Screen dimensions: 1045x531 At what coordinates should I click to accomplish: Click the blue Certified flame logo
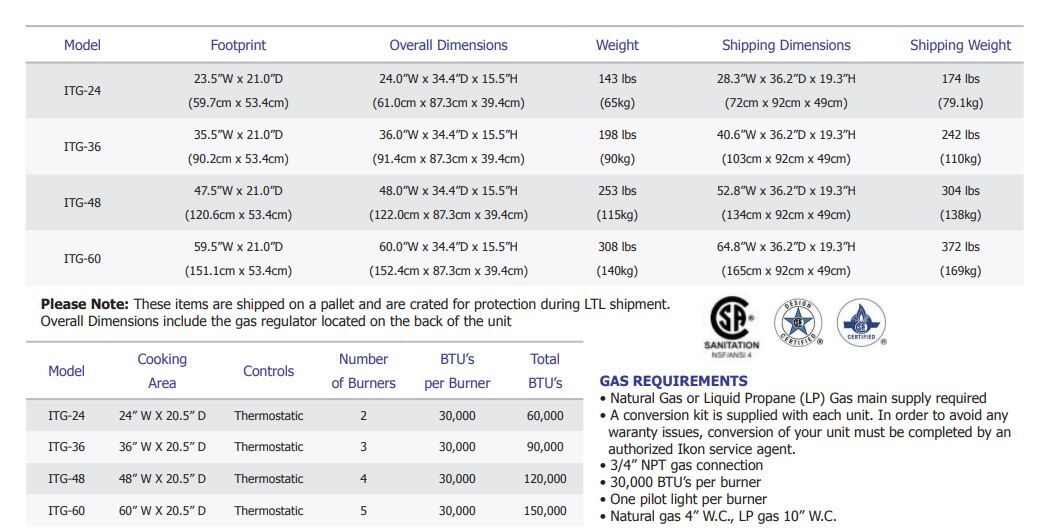[x=860, y=322]
